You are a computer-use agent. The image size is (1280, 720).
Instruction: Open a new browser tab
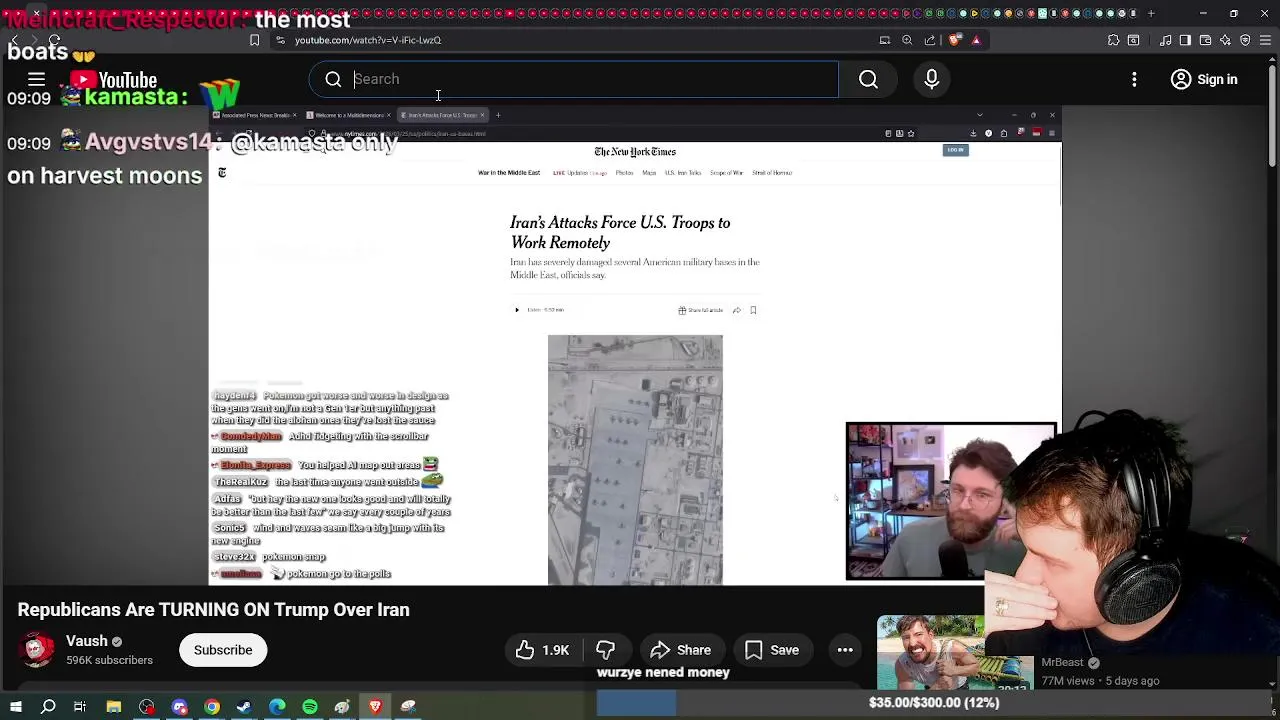point(1151,14)
